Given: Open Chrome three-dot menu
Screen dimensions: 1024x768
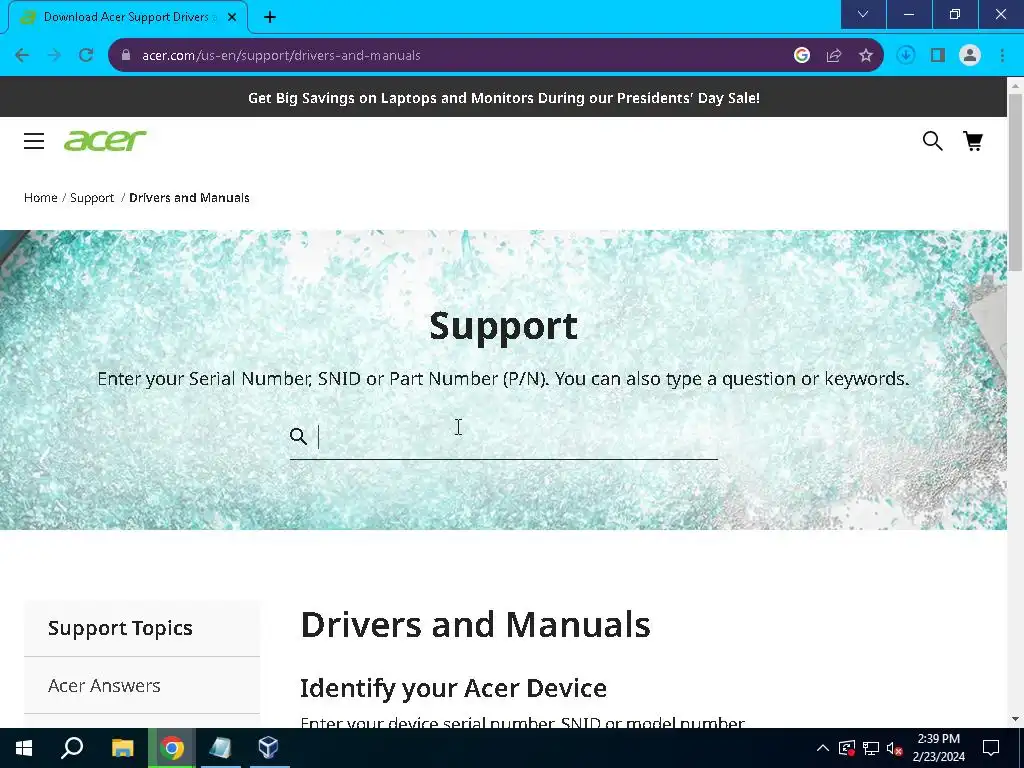Looking at the screenshot, I should click(x=1002, y=56).
